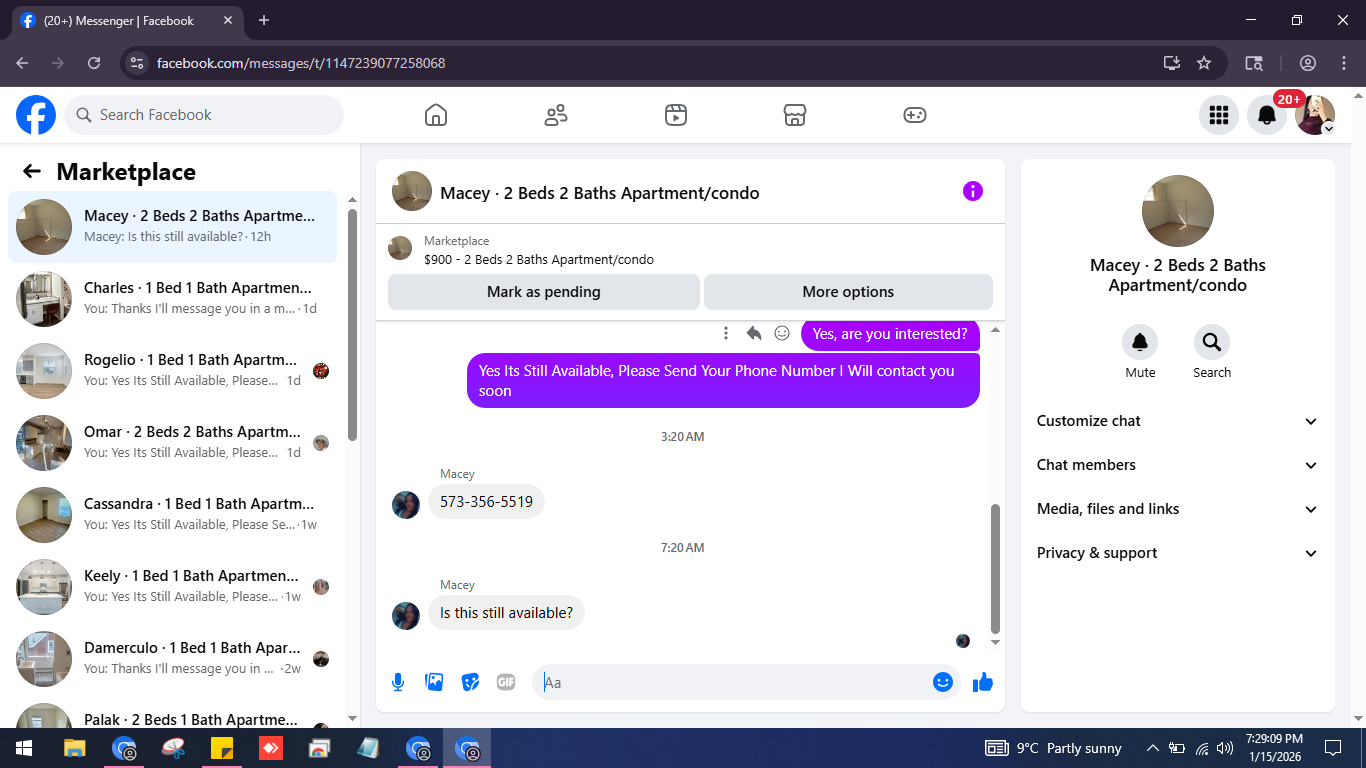
Task: Open the Facebook menu grid icon
Action: click(x=1218, y=115)
